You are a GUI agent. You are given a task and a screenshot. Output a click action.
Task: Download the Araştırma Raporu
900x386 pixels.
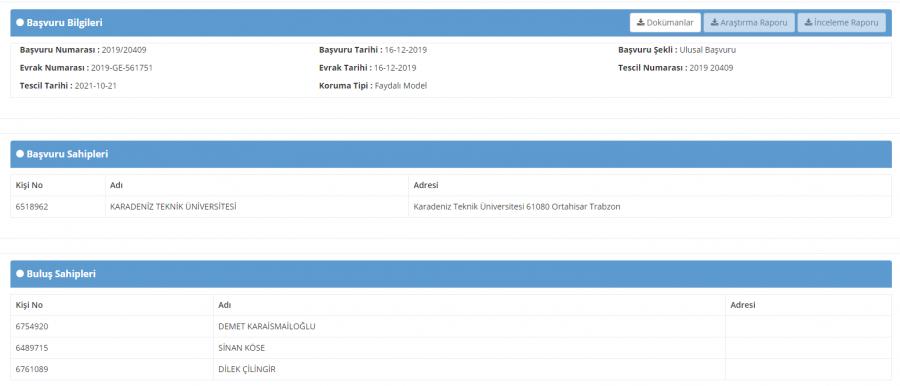tap(749, 23)
